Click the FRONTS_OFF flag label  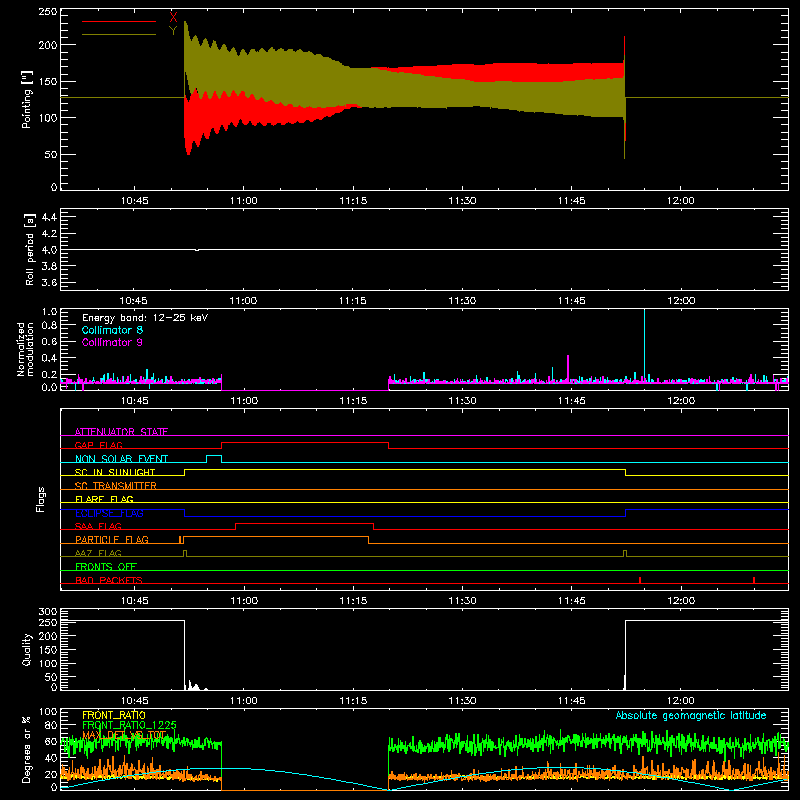tap(106, 567)
